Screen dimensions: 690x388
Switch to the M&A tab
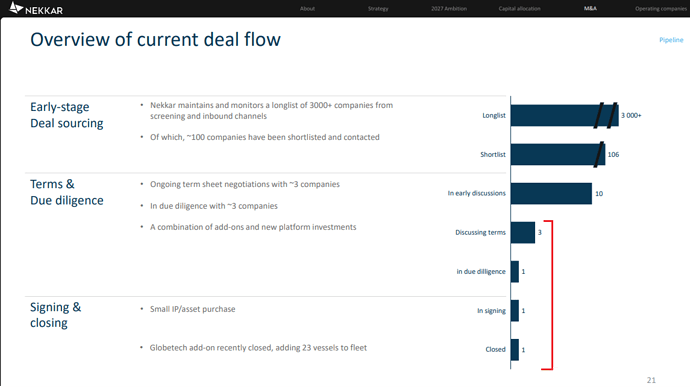coord(590,8)
